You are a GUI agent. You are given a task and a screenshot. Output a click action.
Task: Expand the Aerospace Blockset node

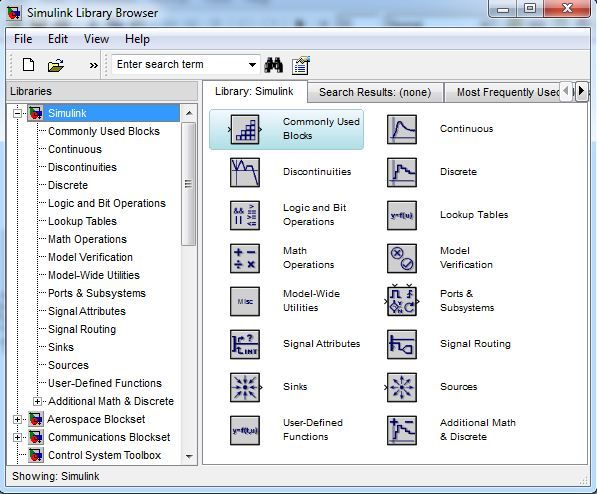(17, 419)
